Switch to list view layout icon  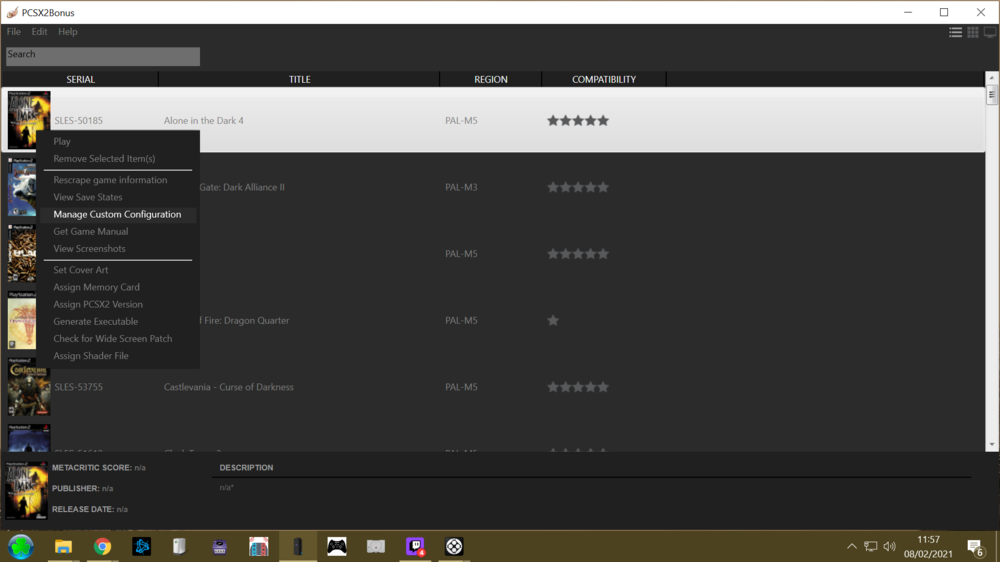tap(955, 32)
